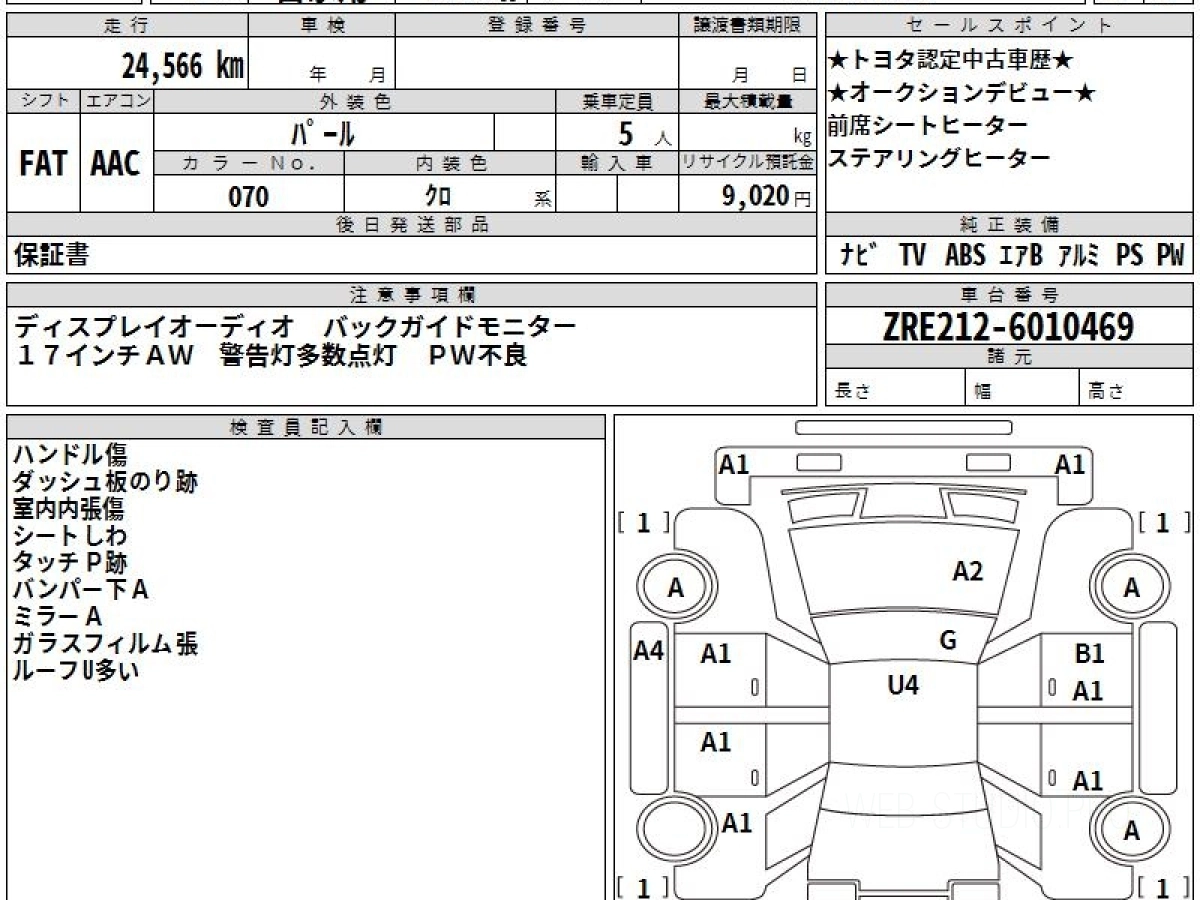
Task: Select the 17インチAW notice text
Action: 103,356
